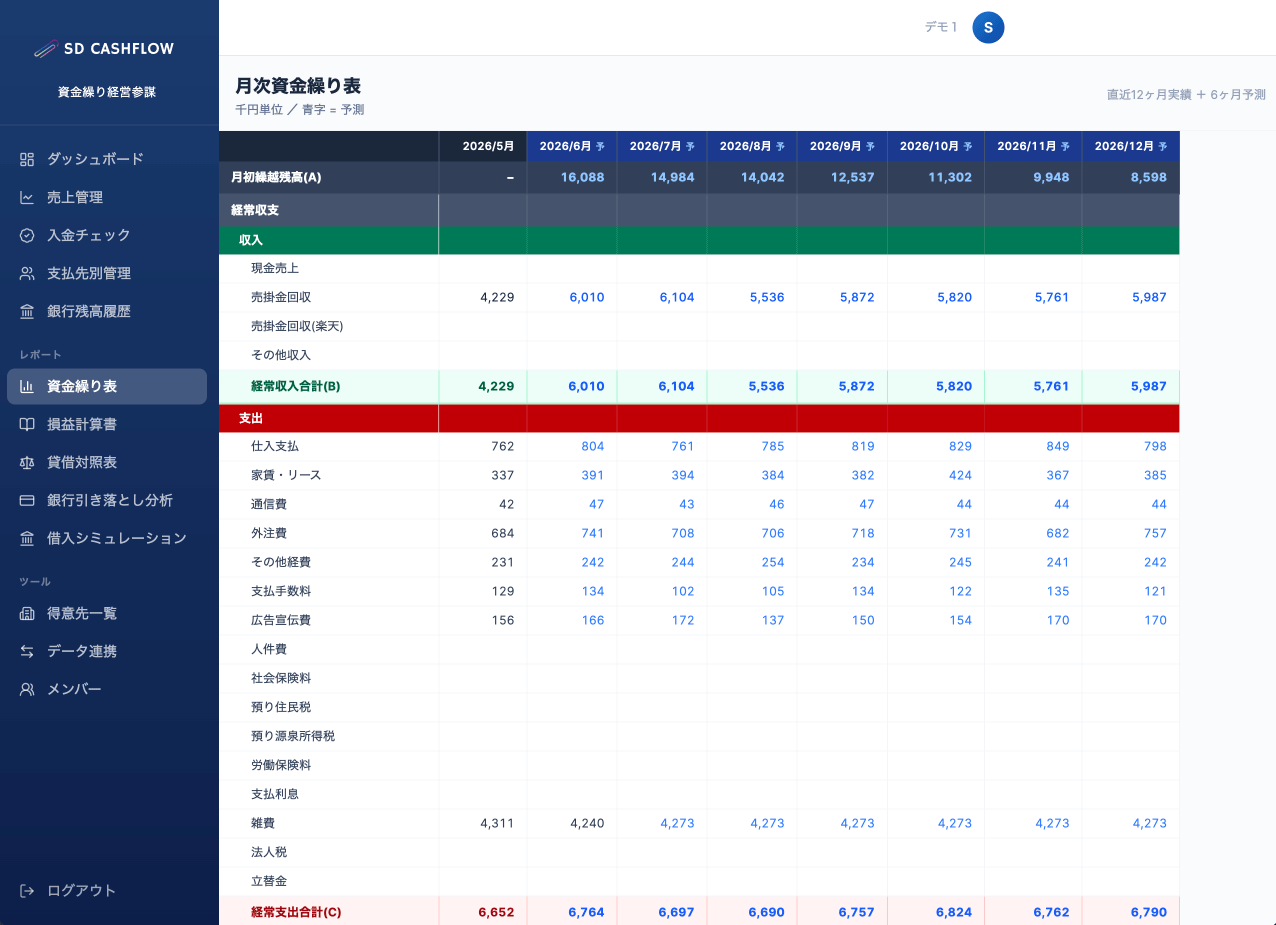Click the 支出 section header
Screen dimensions: 1276x925
[x=699, y=417]
